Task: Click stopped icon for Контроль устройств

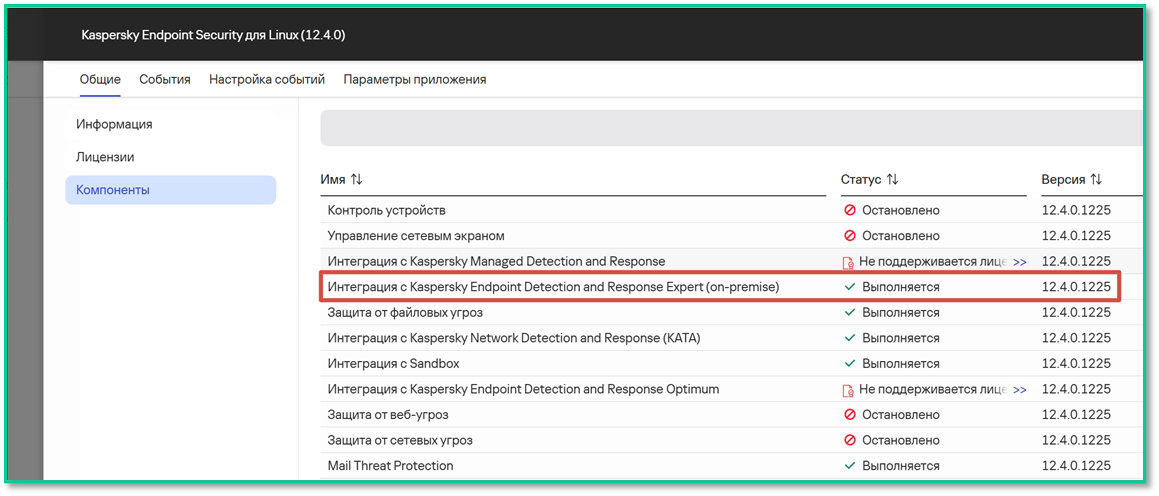Action: (849, 211)
